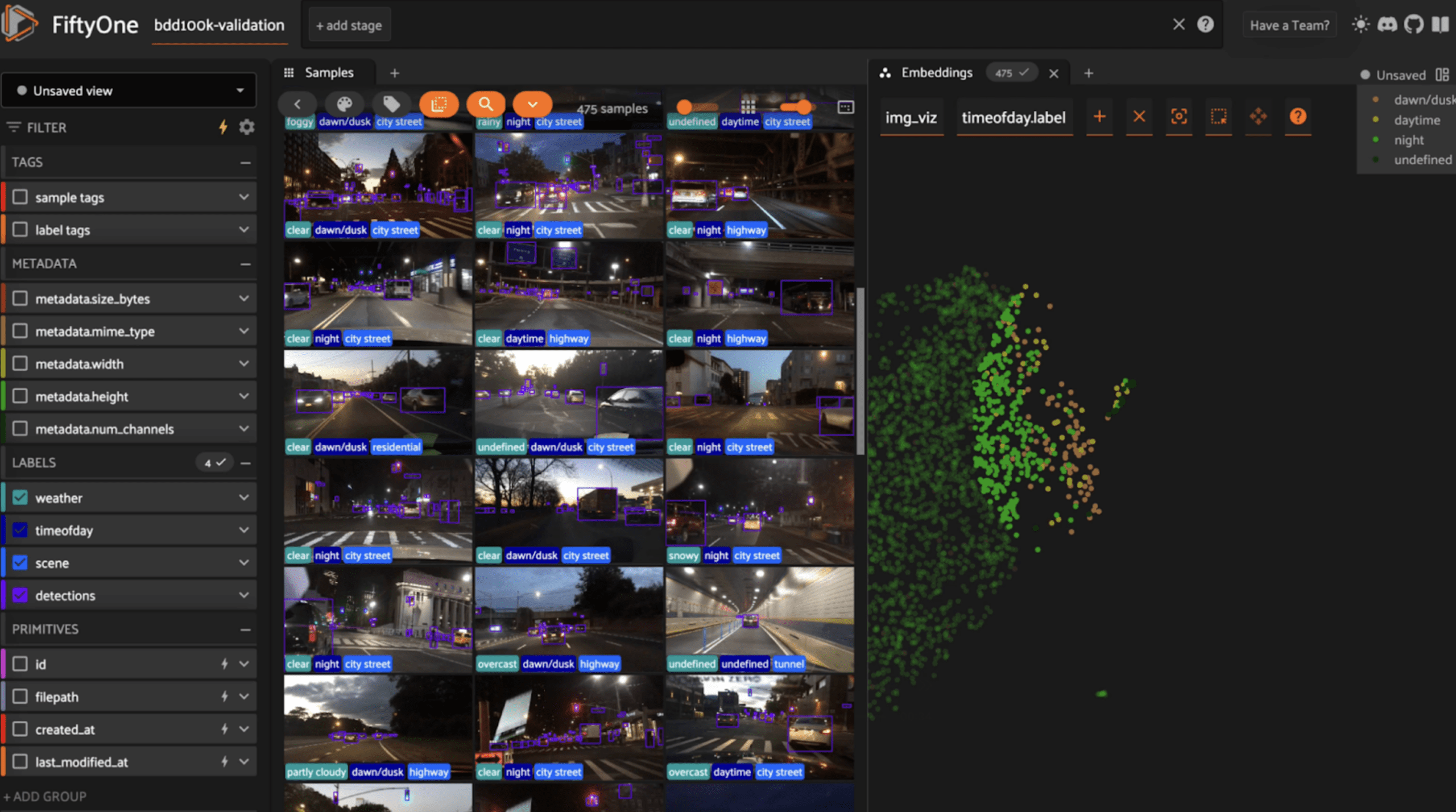This screenshot has height=812, width=1456.
Task: Clear the 4 active labels badge
Action: click(214, 462)
